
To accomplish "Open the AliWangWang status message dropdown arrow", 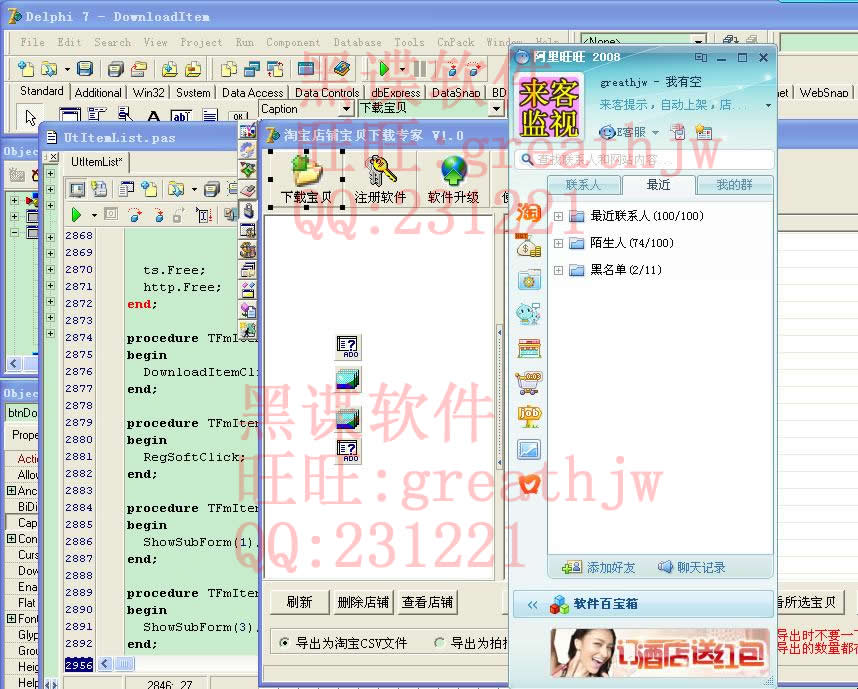I will tap(768, 105).
